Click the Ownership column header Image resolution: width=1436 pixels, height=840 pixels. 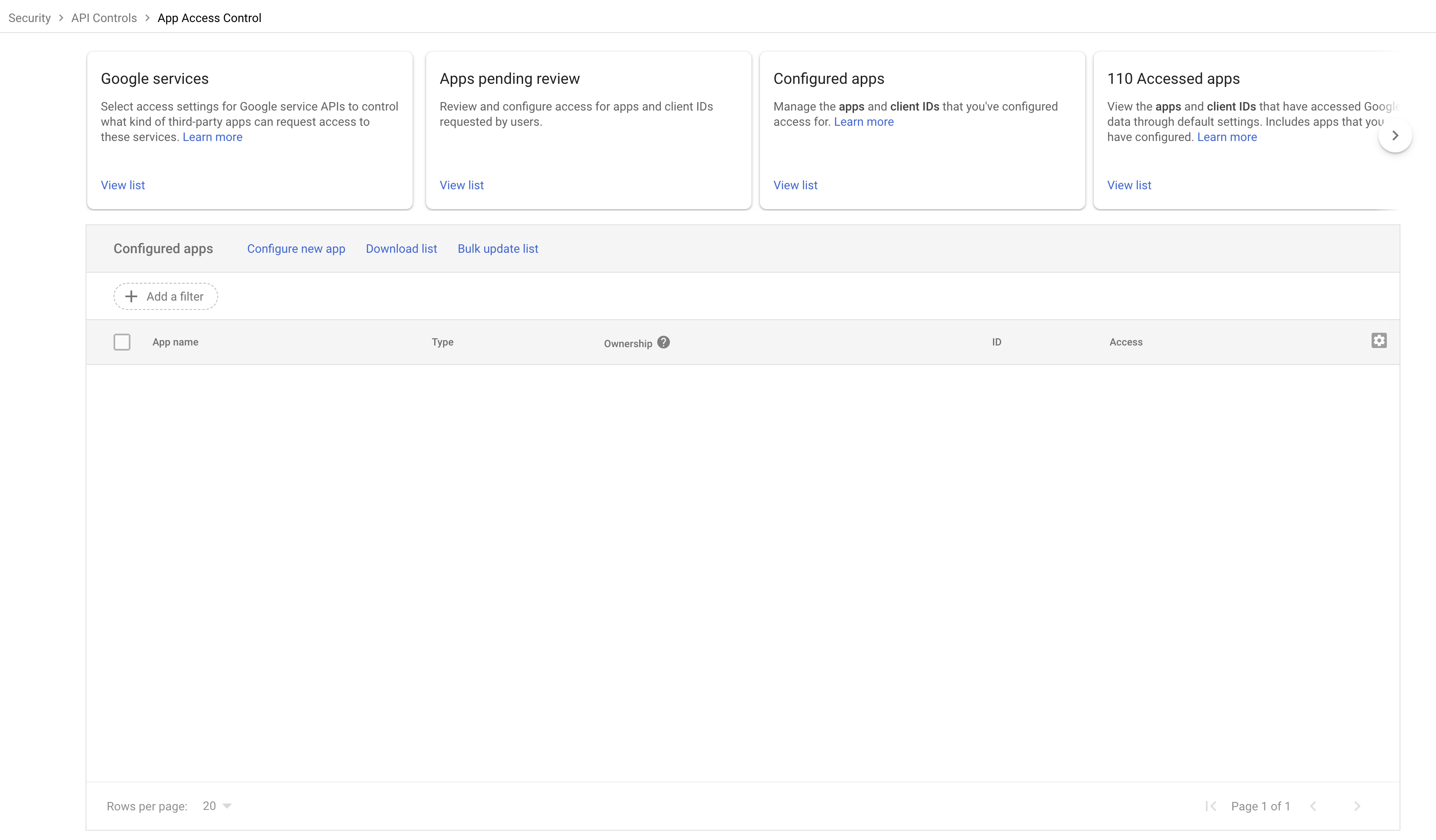click(x=628, y=343)
